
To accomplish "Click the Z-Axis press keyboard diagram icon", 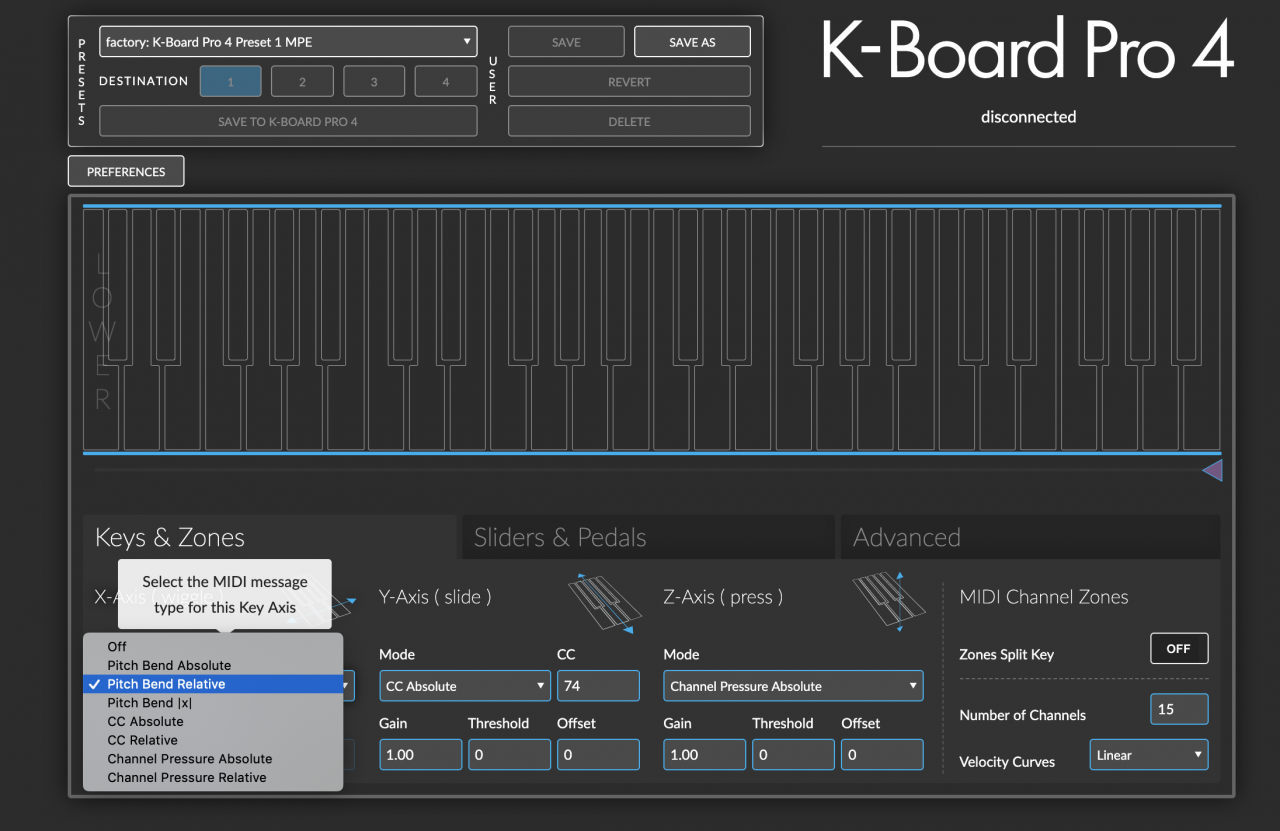I will 888,601.
